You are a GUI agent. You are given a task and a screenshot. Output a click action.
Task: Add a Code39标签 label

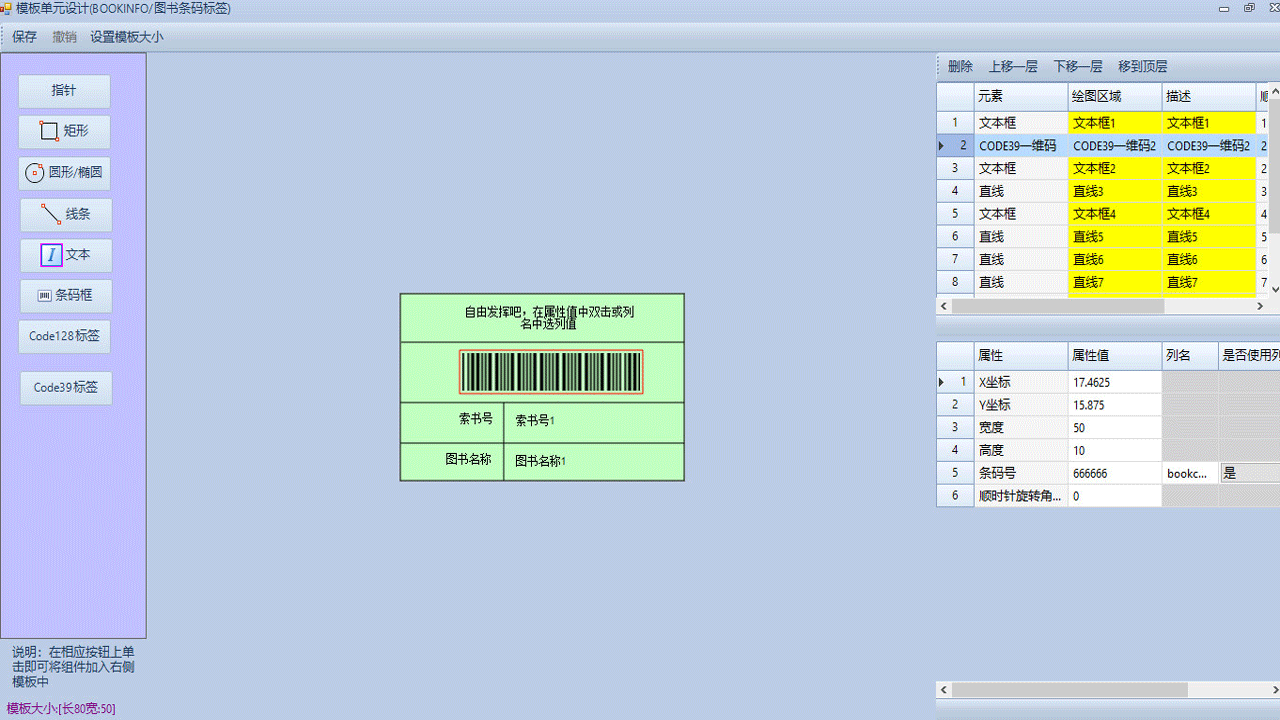[x=66, y=388]
